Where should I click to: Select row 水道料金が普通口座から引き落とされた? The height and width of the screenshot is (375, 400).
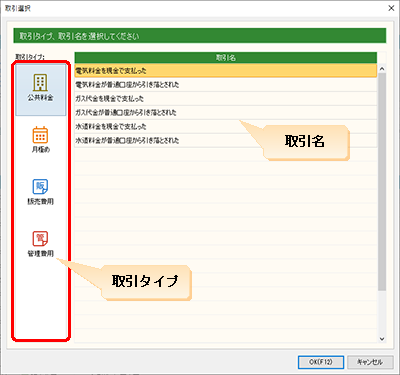[226, 140]
